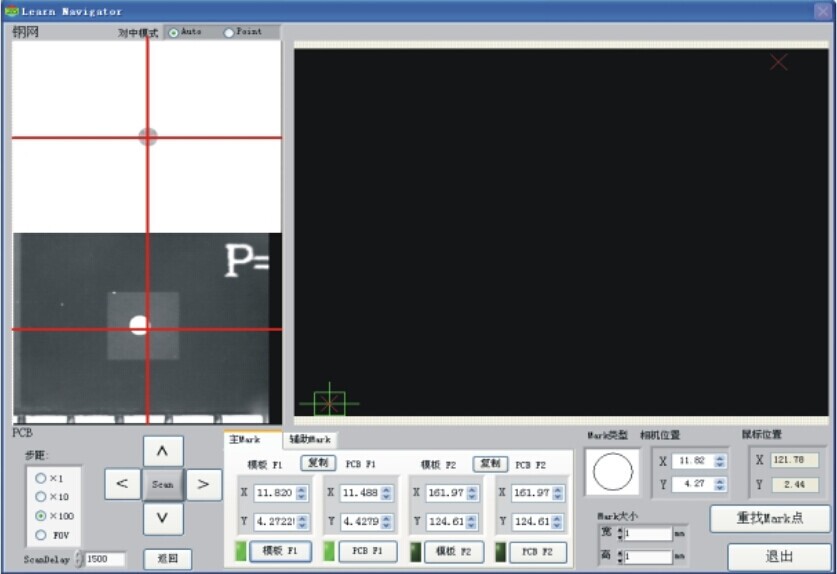Move camera right with the > button
The image size is (837, 574).
pos(203,484)
